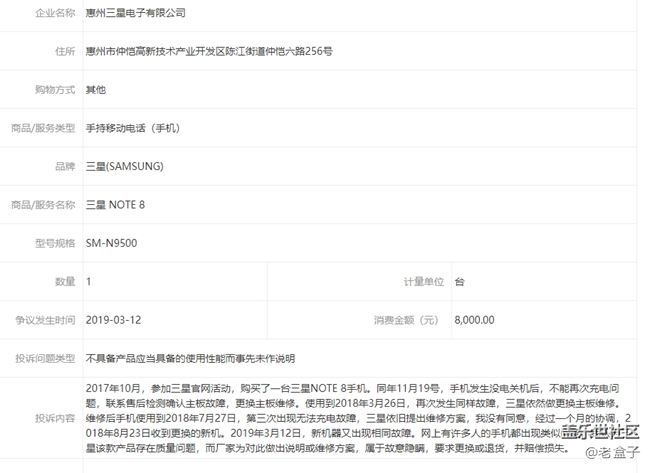
Task: Click the 消费金额（元）label
Action: 406,320
